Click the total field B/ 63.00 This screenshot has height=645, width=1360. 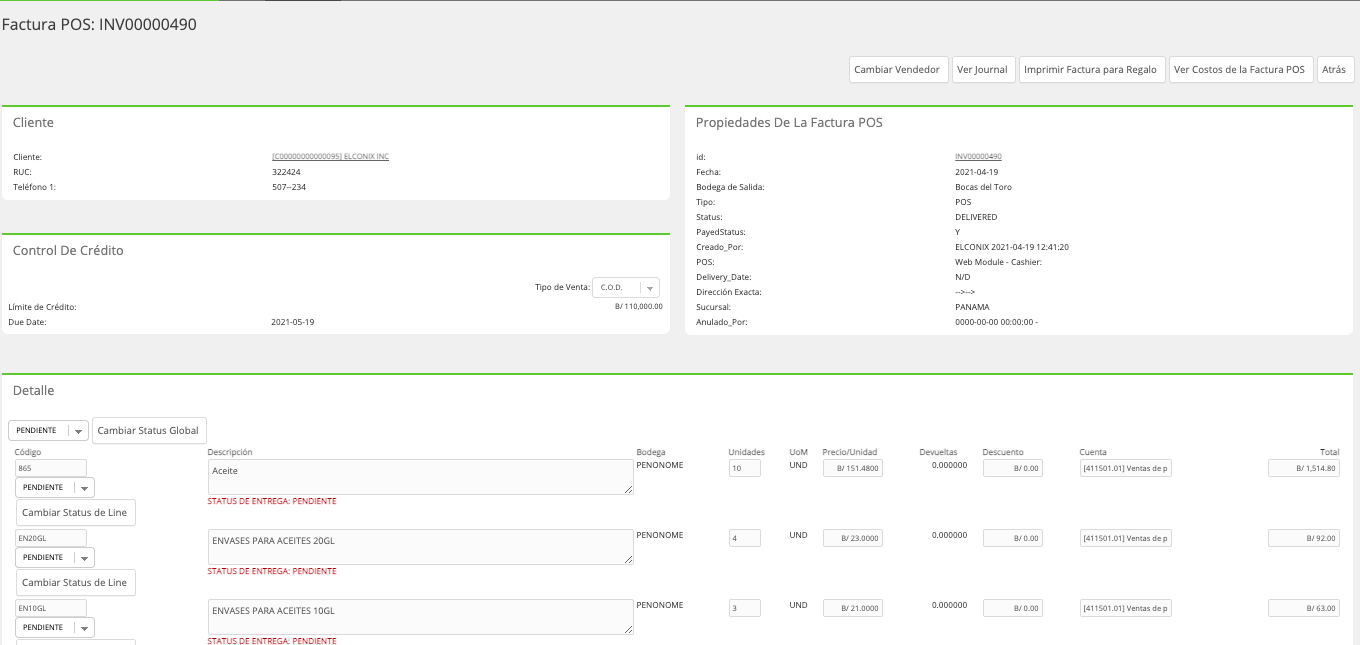pos(1304,608)
